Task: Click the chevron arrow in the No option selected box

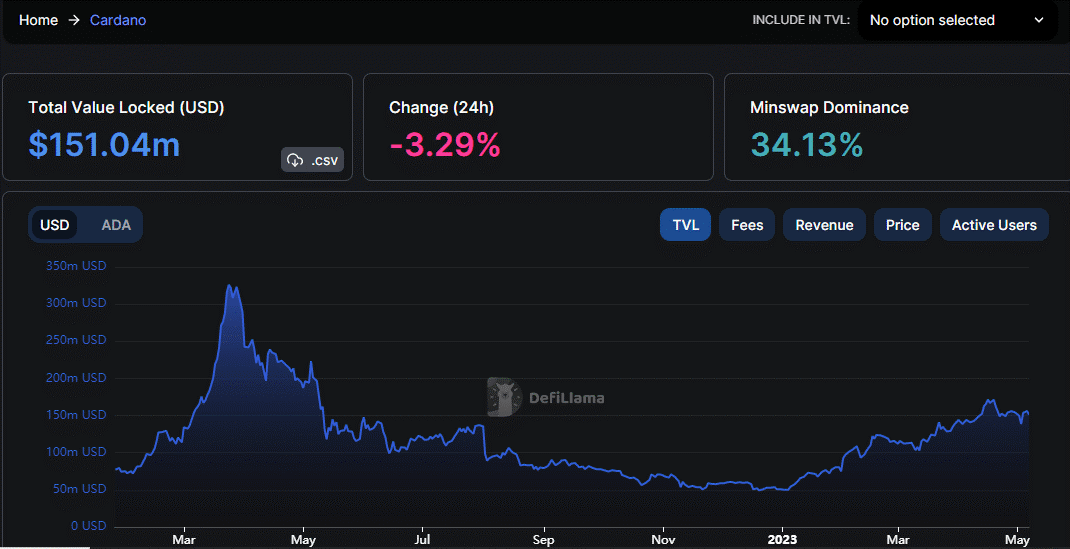Action: [x=1039, y=20]
